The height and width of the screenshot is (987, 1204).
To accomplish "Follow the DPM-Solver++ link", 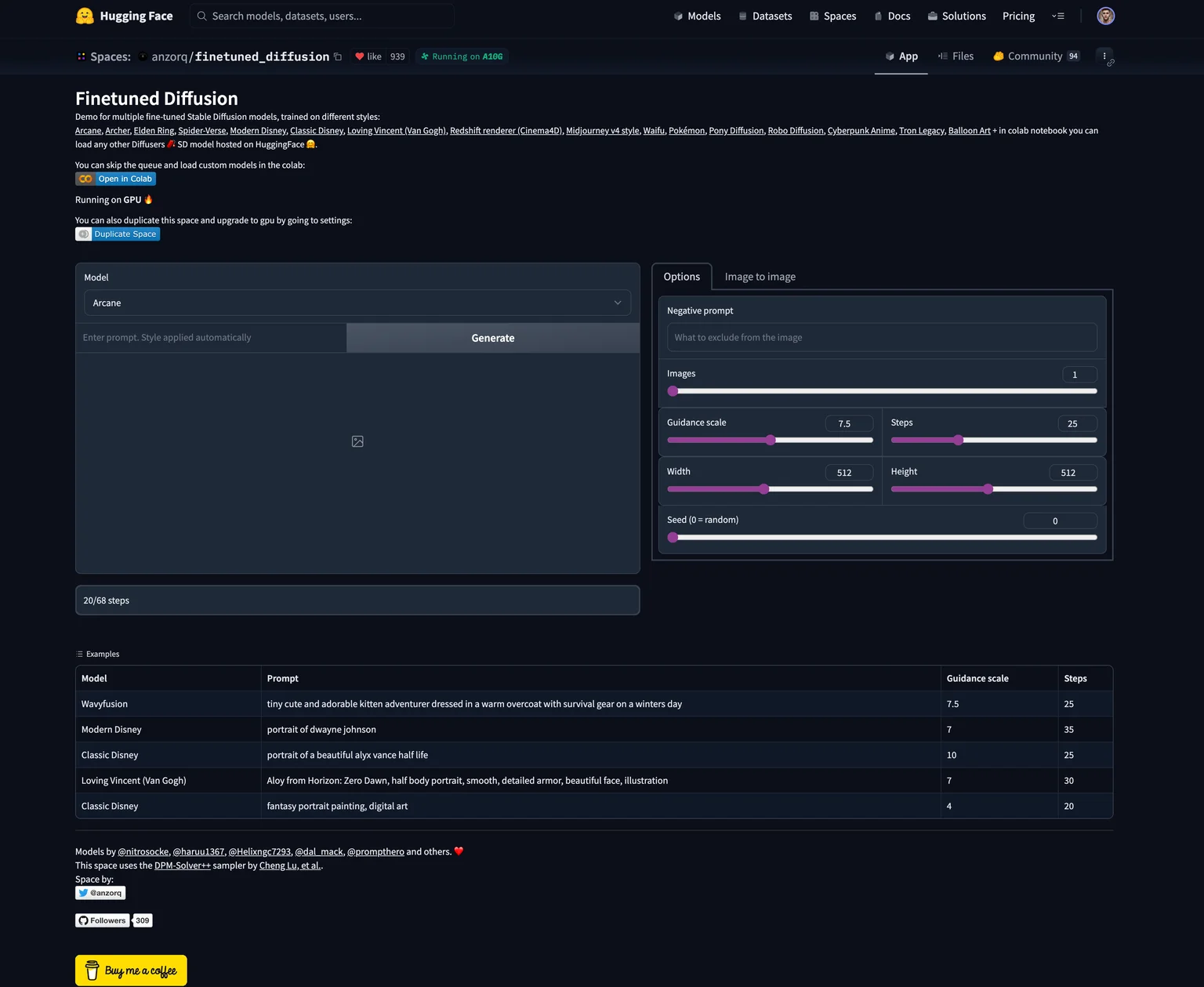I will [183, 865].
